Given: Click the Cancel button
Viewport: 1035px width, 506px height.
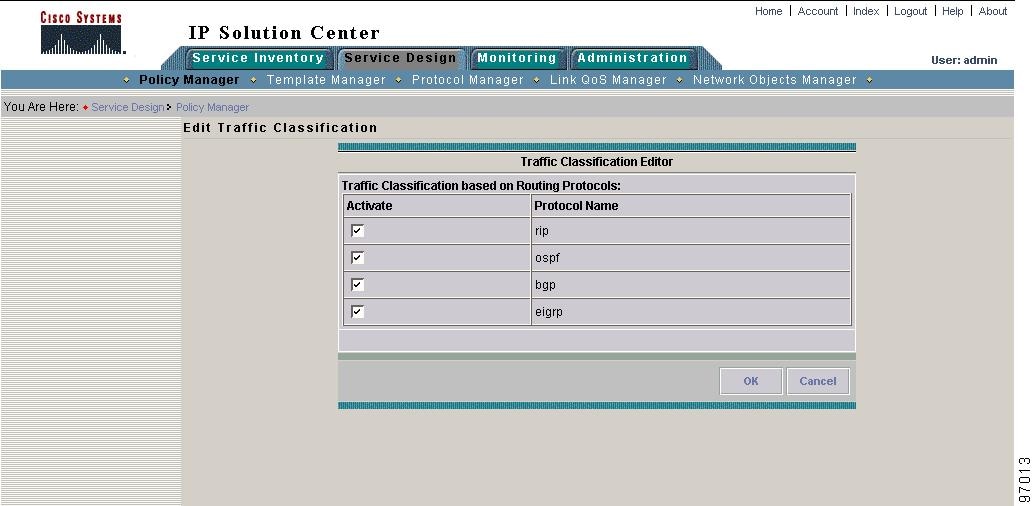Looking at the screenshot, I should [x=818, y=381].
